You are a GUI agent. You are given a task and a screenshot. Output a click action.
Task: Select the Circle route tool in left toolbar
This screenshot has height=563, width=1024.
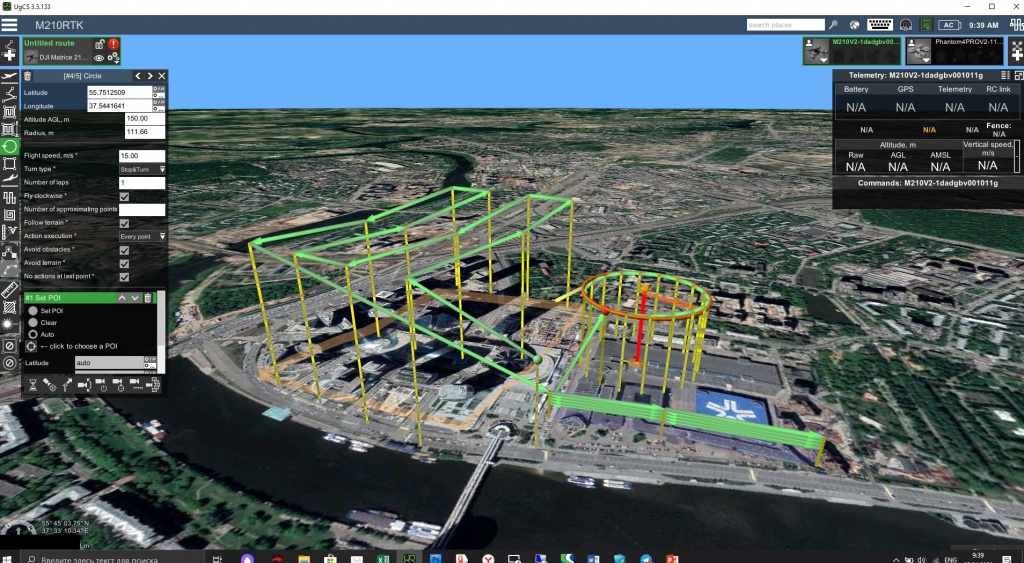pyautogui.click(x=10, y=146)
